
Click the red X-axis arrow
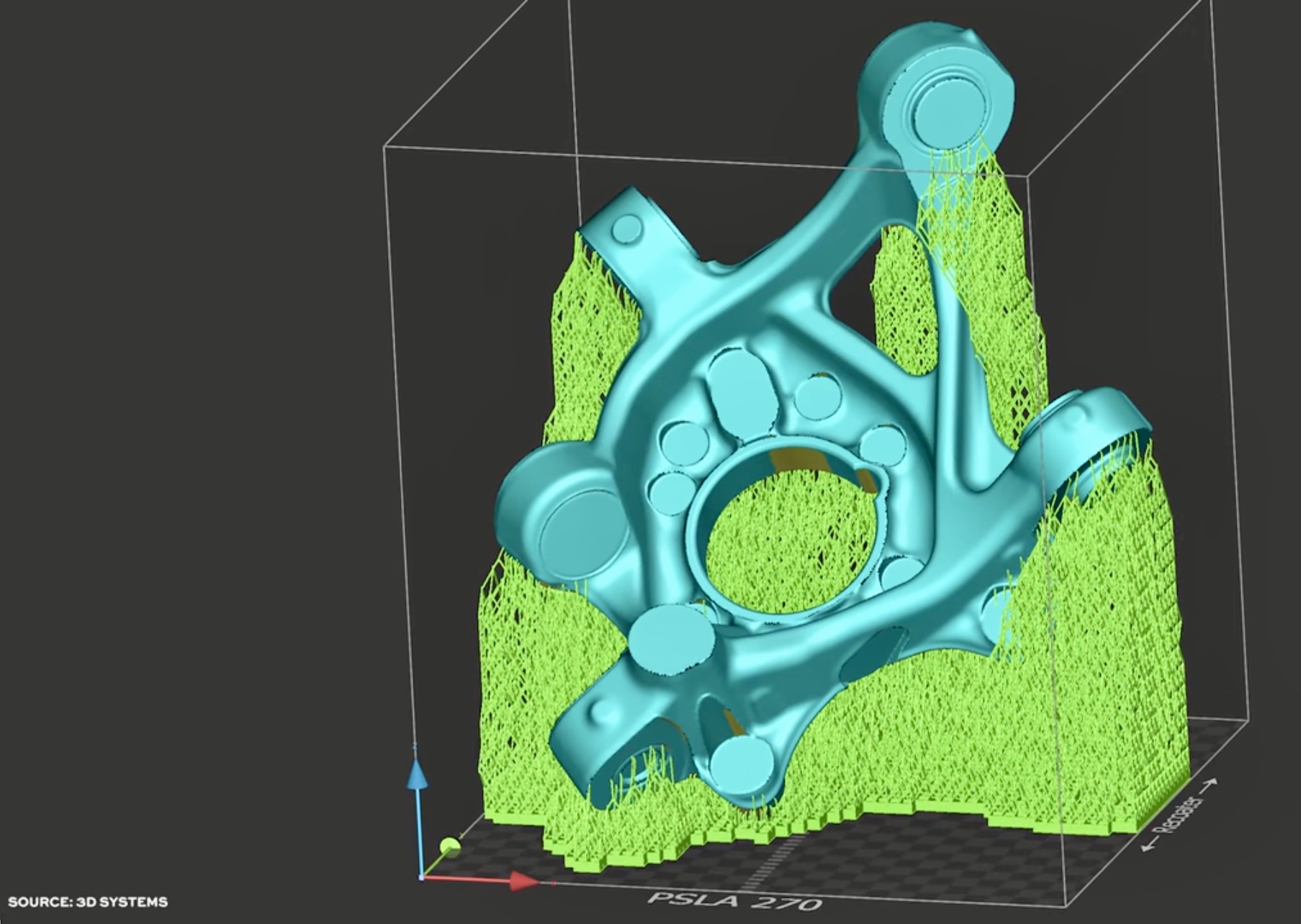pyautogui.click(x=522, y=879)
